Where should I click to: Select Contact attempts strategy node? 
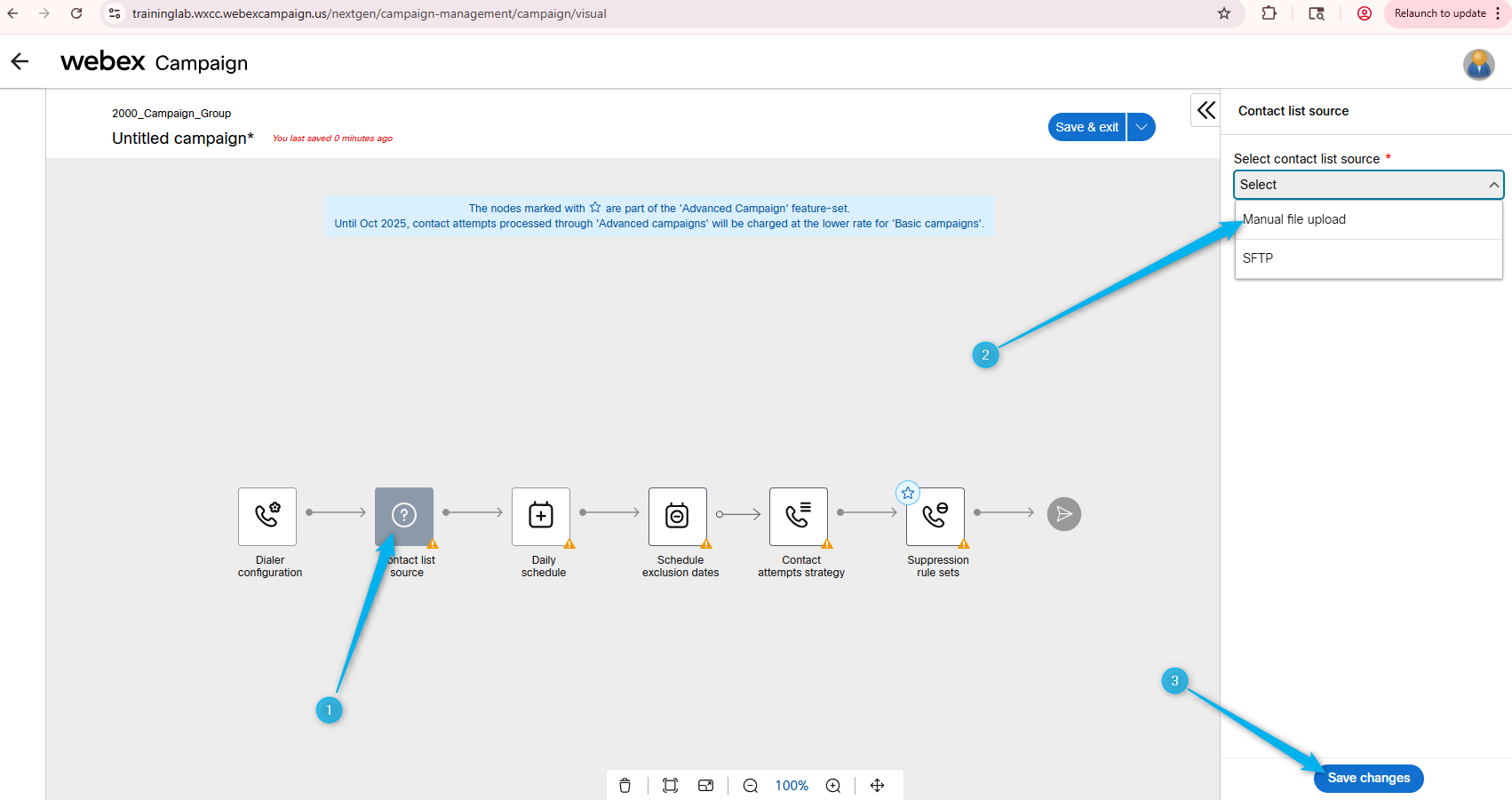coord(799,516)
